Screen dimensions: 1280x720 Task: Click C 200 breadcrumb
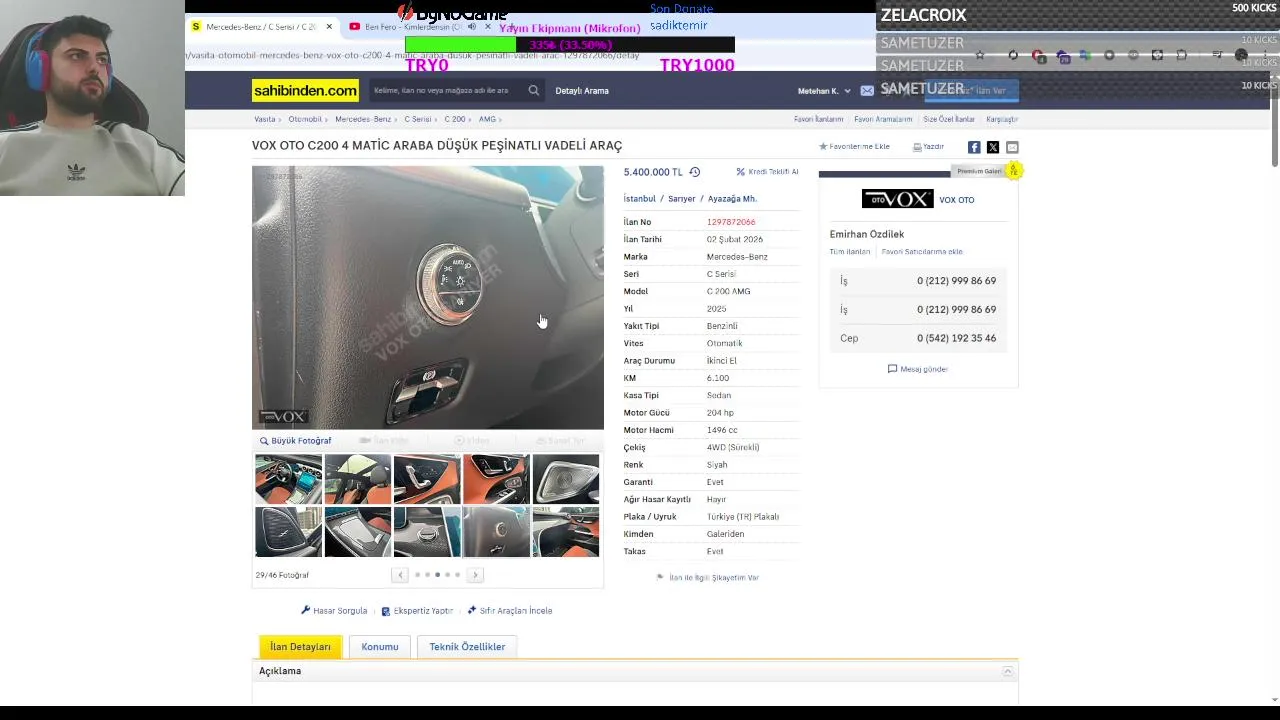(455, 119)
